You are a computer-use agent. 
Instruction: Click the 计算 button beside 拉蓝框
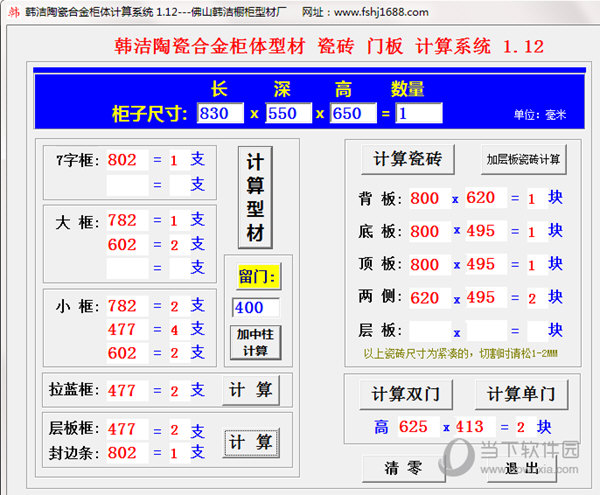click(x=251, y=390)
